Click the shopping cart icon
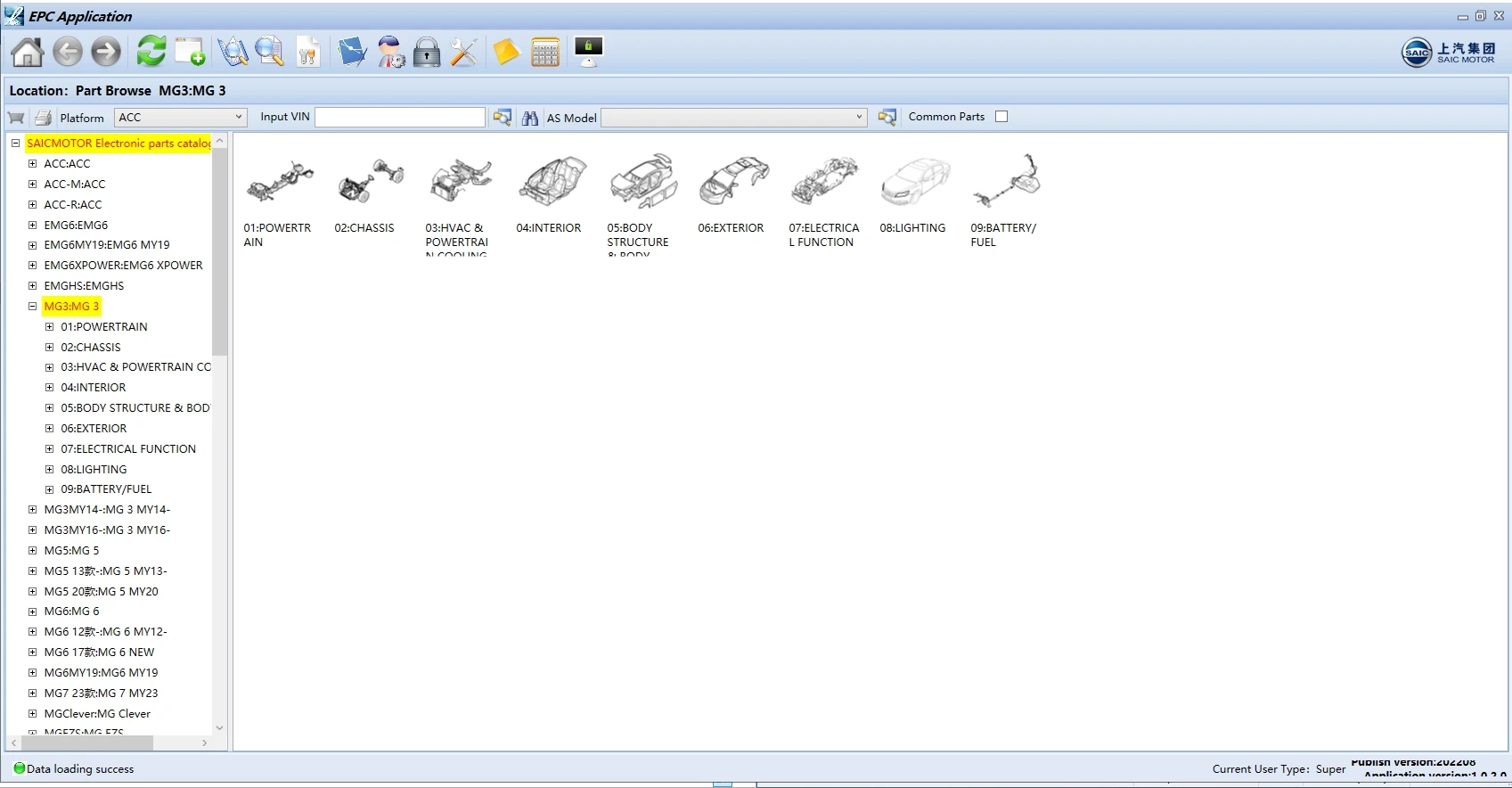The image size is (1512, 788). pos(16,118)
